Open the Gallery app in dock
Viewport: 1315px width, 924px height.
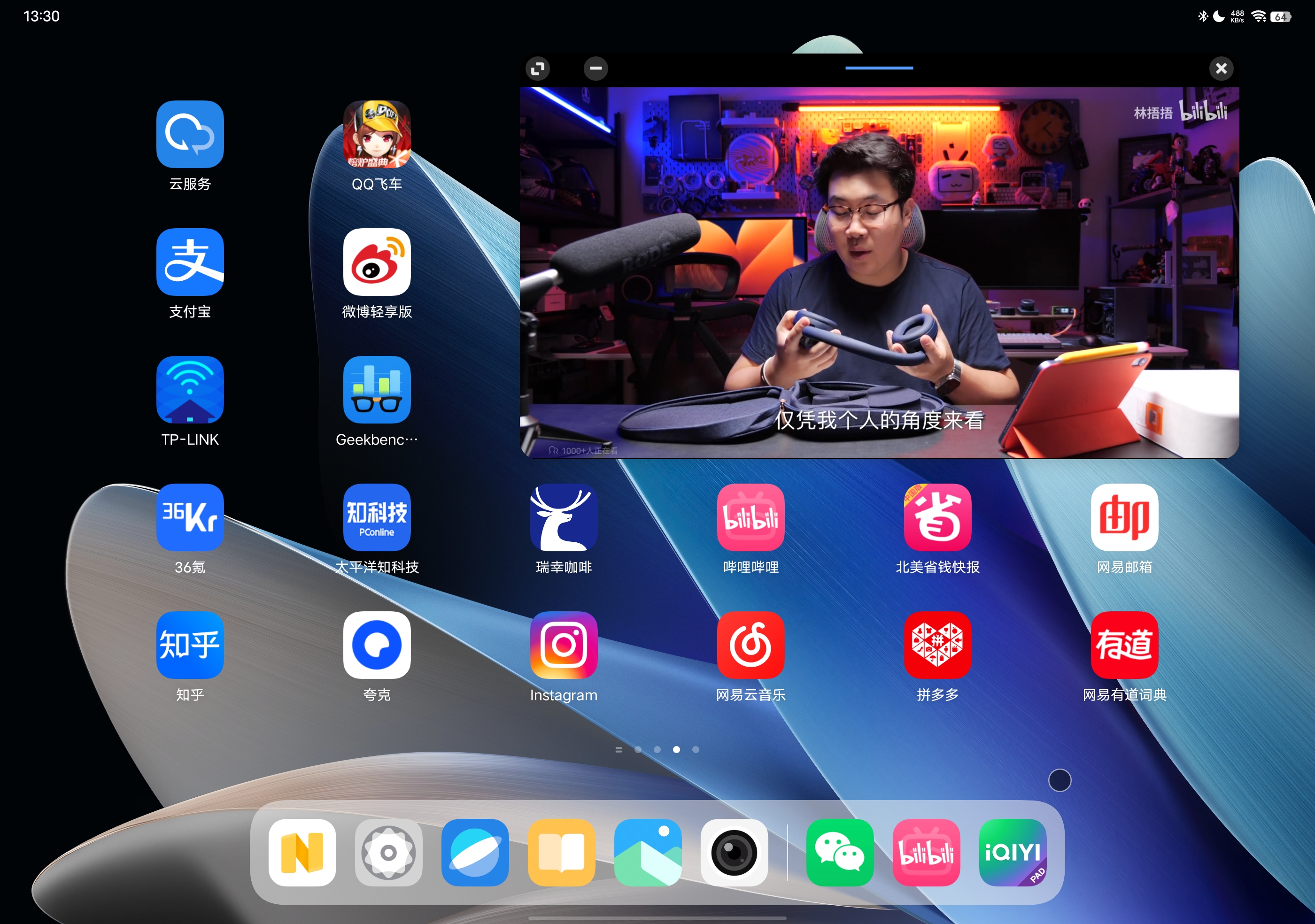click(648, 852)
